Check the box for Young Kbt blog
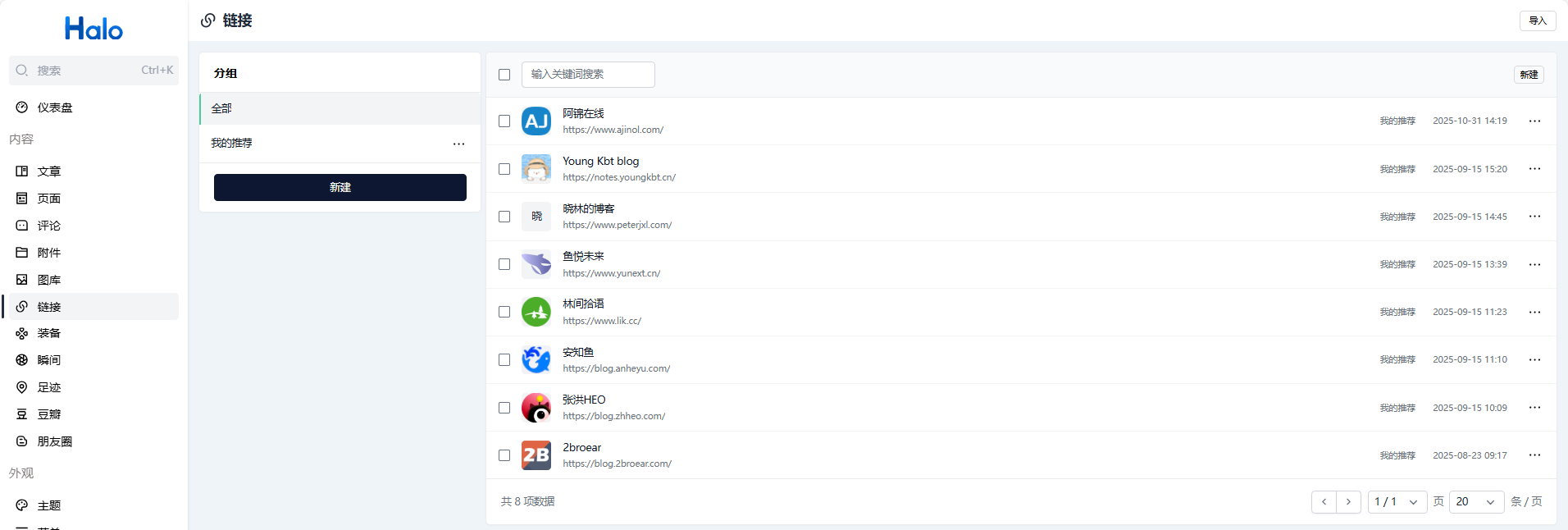The height and width of the screenshot is (530, 1568). pos(504,169)
